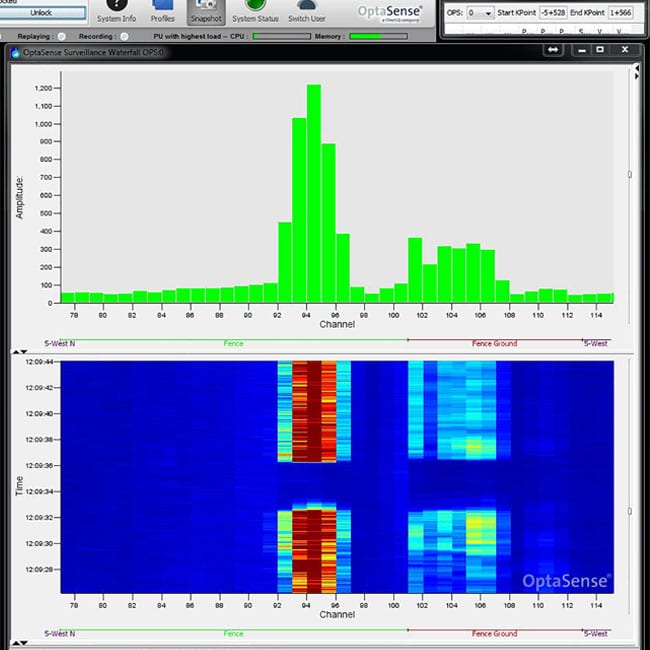Open the OPS dropdown
Viewport: 650px width, 650px height.
[x=480, y=13]
